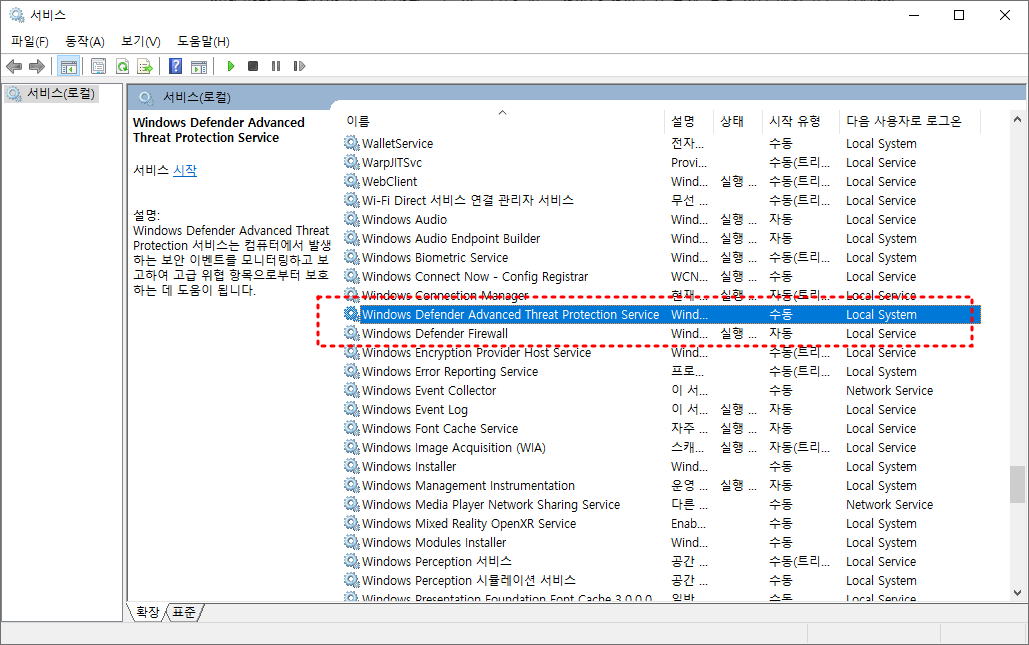Open the Help toolbar icon

[175, 66]
